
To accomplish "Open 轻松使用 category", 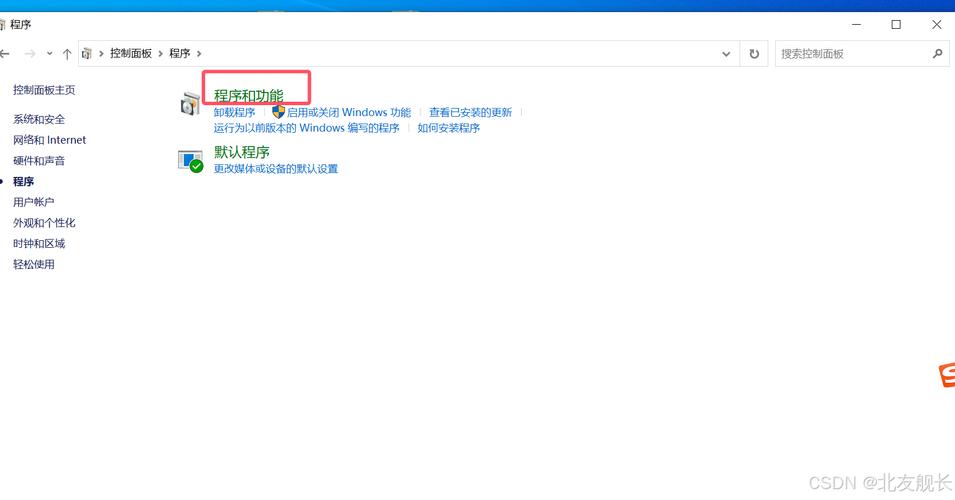I will tap(33, 264).
